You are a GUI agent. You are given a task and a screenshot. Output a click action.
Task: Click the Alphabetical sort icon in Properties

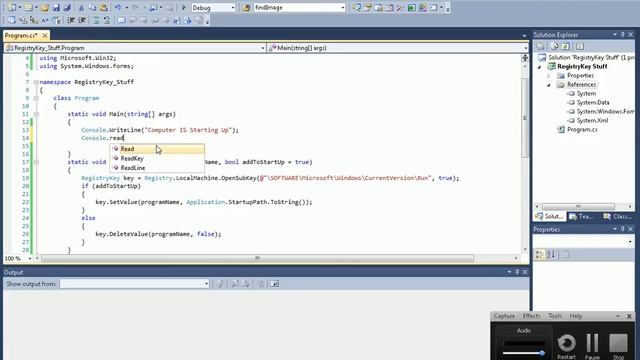coord(551,255)
